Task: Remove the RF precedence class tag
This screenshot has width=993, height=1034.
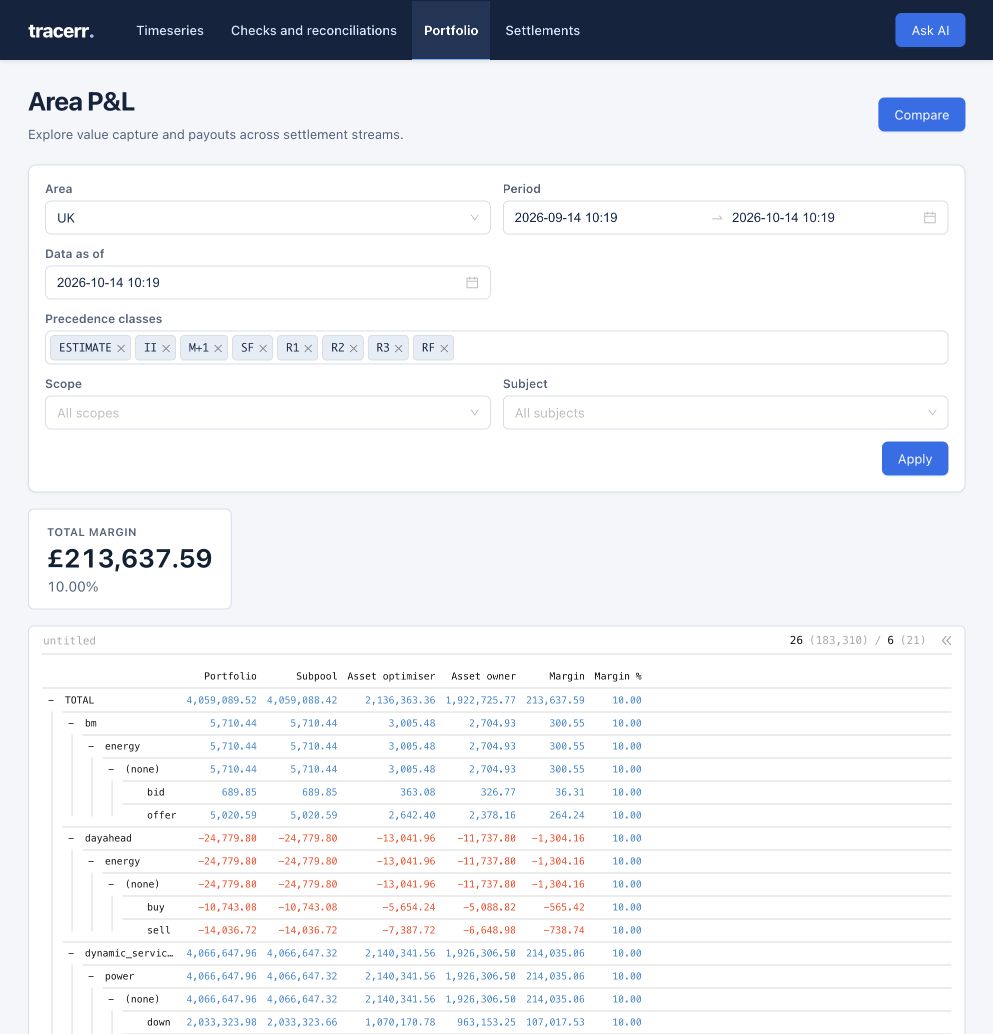Action: [444, 348]
